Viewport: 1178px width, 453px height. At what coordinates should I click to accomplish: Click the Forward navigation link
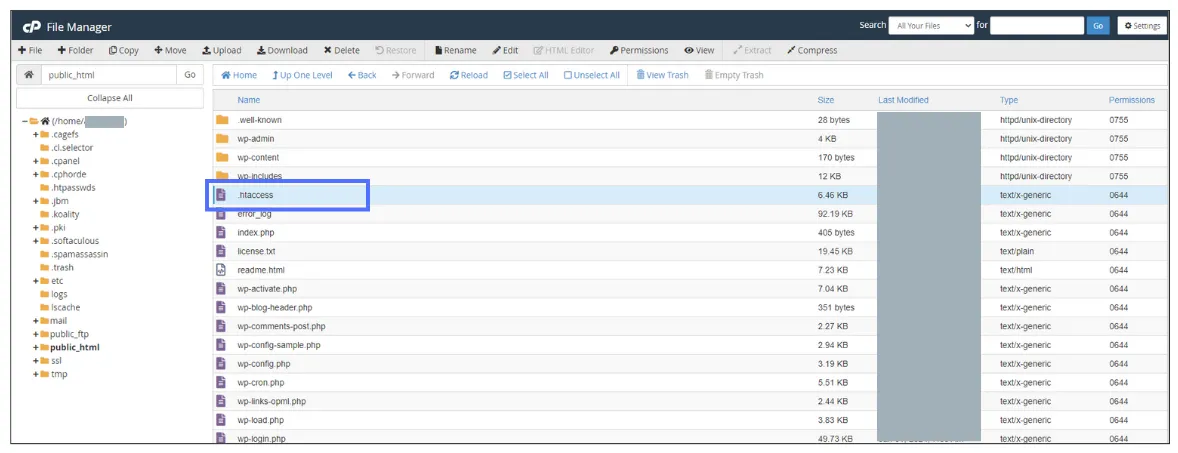[x=413, y=75]
